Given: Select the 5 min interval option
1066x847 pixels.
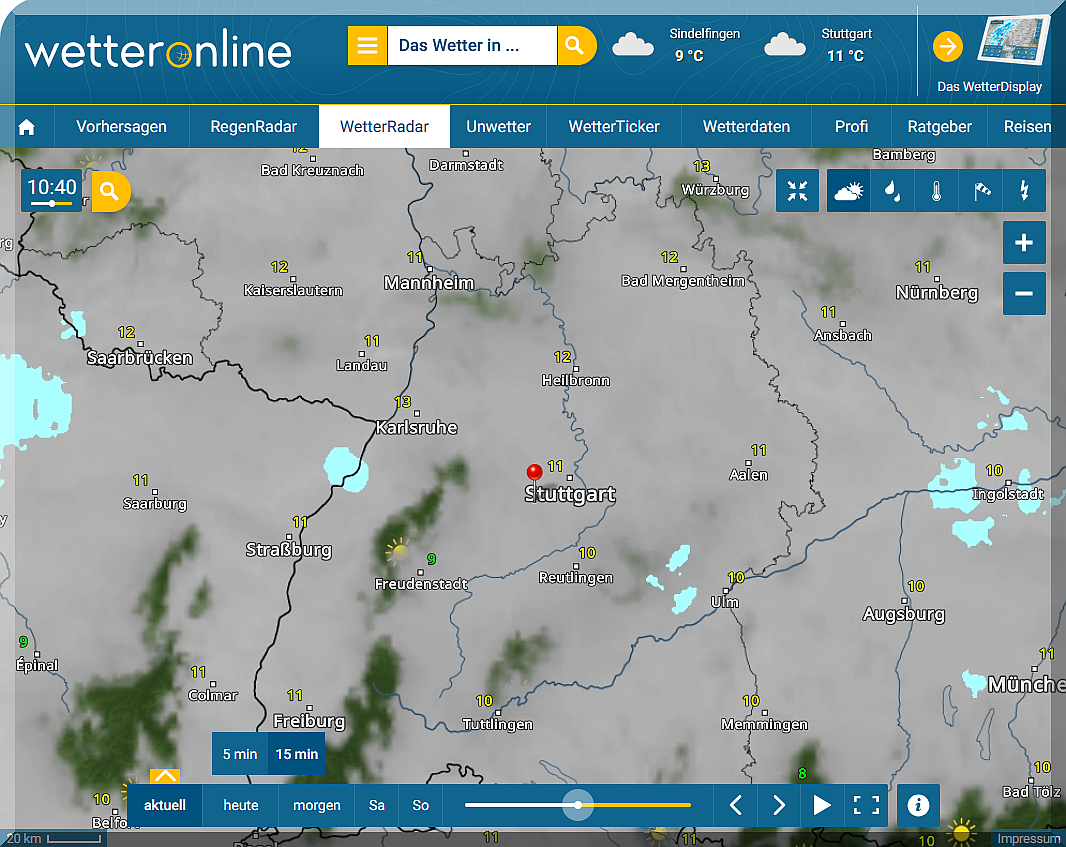Looking at the screenshot, I should tap(240, 754).
